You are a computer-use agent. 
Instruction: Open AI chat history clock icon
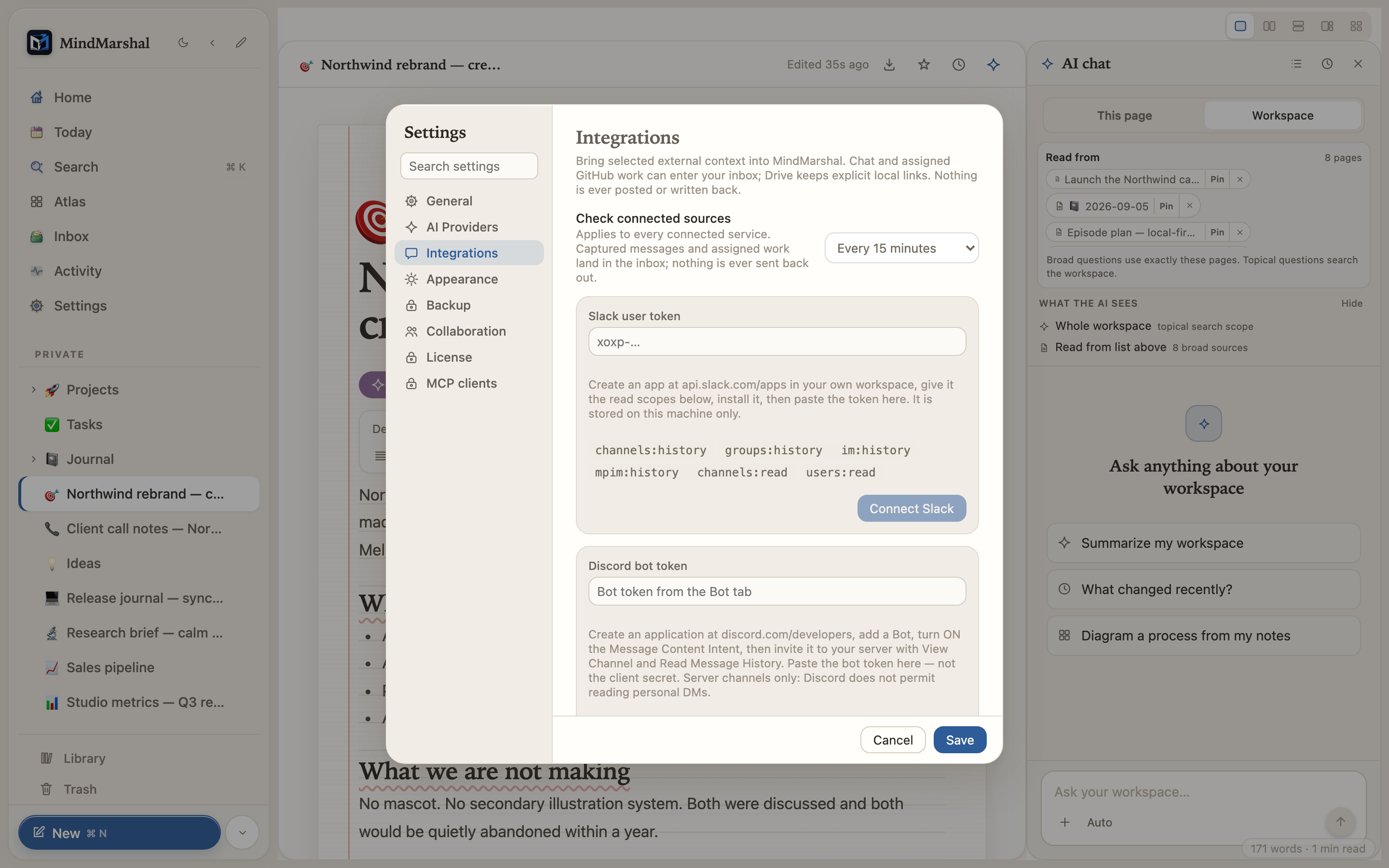click(1327, 64)
